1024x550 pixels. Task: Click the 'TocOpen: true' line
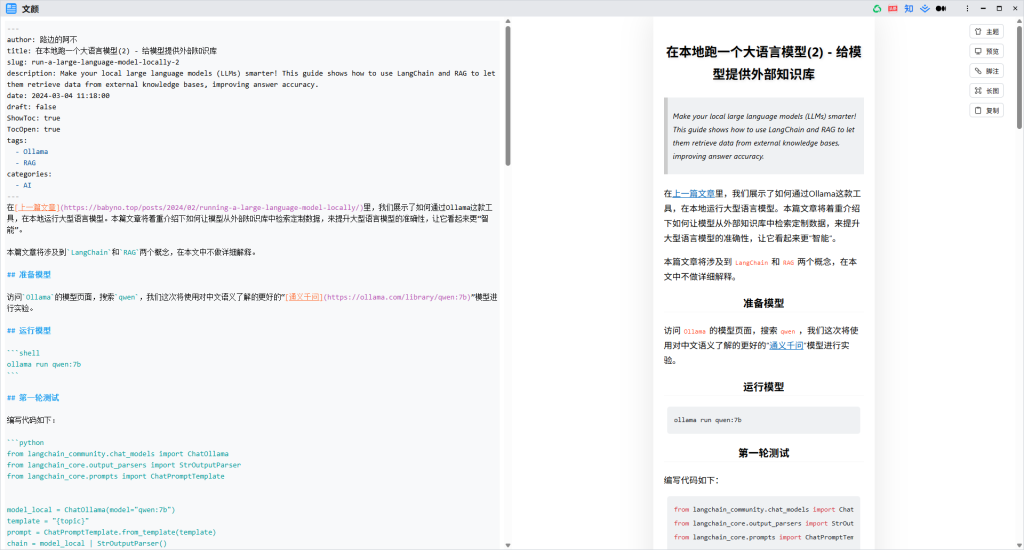pyautogui.click(x=33, y=129)
